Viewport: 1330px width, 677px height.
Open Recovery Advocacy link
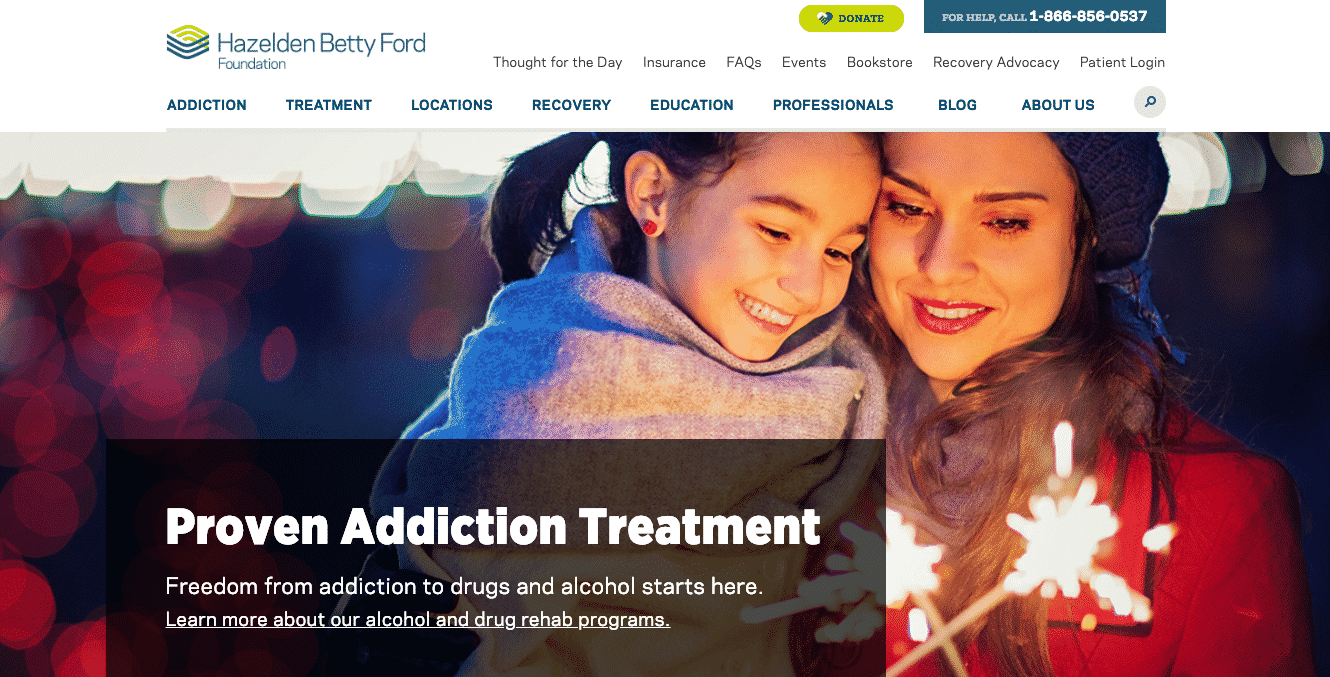pos(996,62)
